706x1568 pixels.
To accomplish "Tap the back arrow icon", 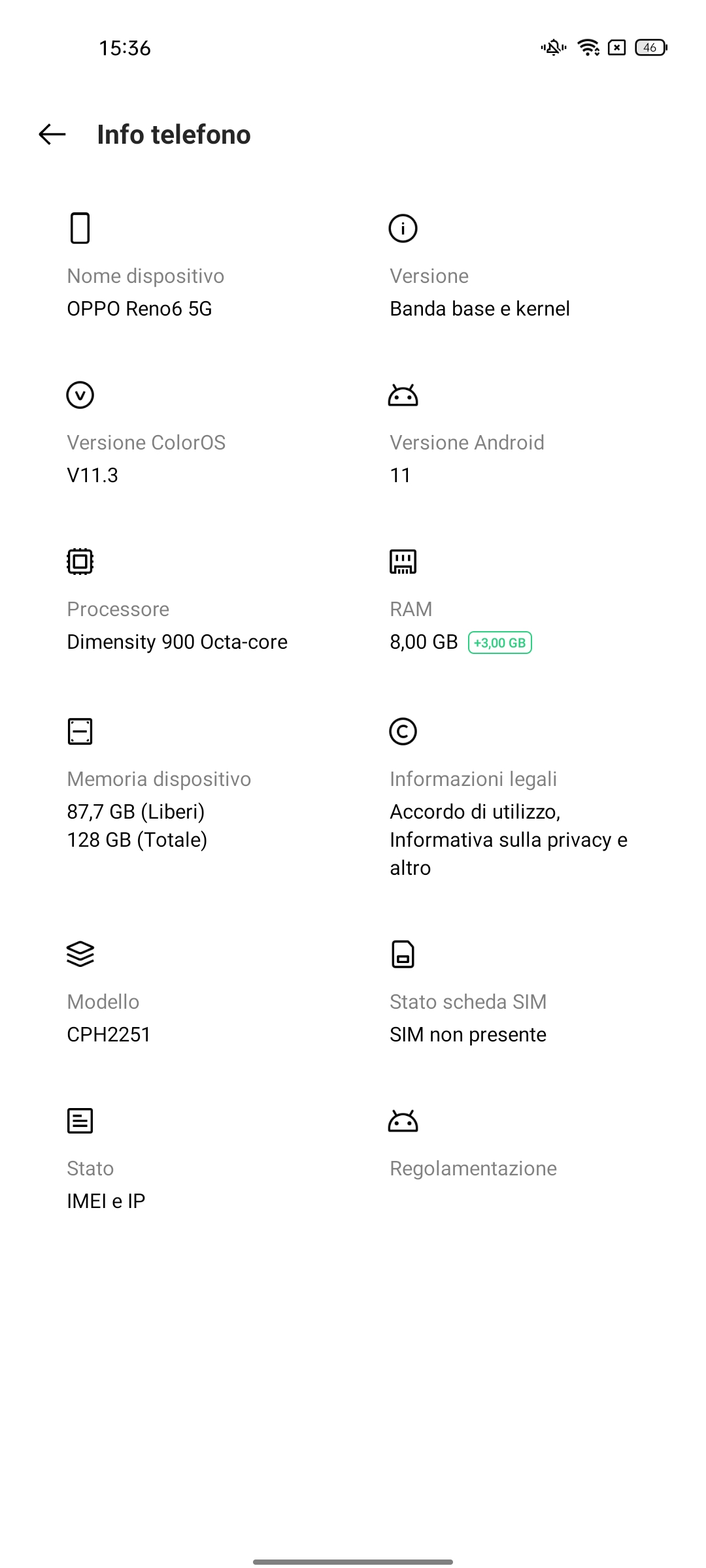I will pyautogui.click(x=52, y=135).
